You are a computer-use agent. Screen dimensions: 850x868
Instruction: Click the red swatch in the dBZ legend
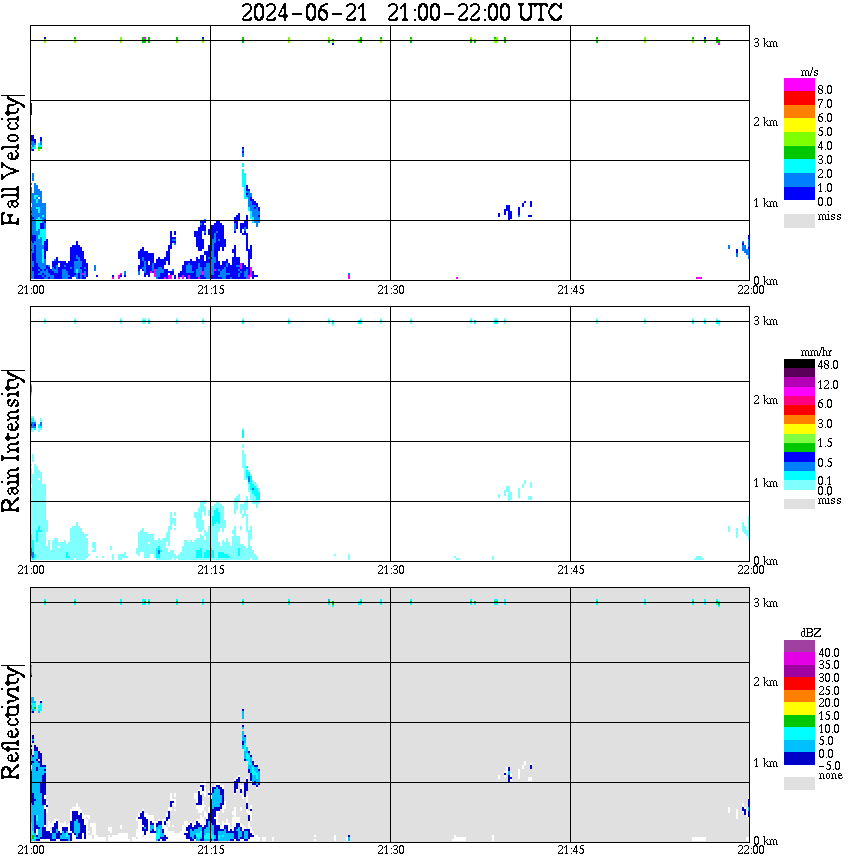[799, 684]
